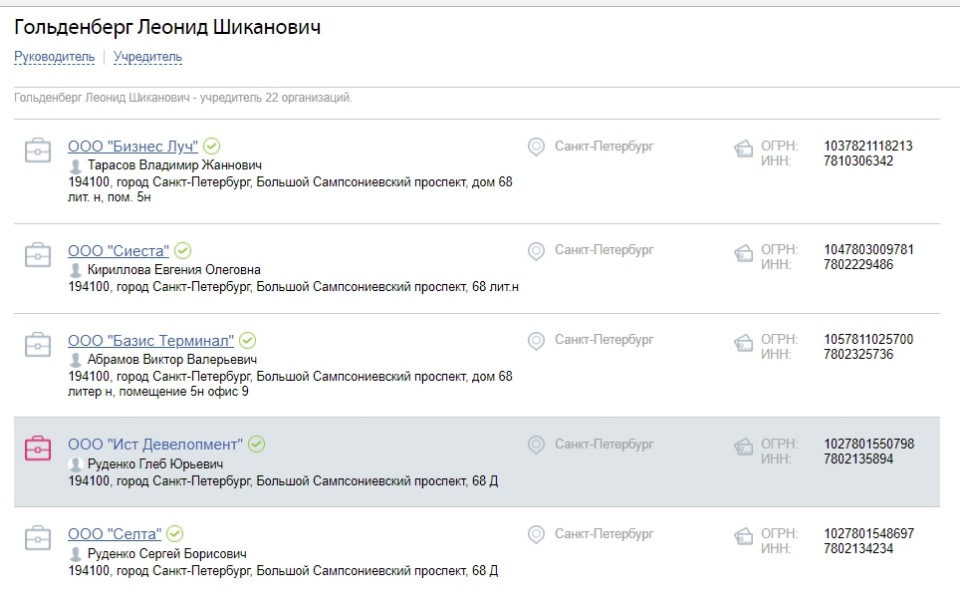Viewport: 960px width, 595px height.
Task: Click the briefcase icon beside ООО "Селта"
Action: pos(37,538)
